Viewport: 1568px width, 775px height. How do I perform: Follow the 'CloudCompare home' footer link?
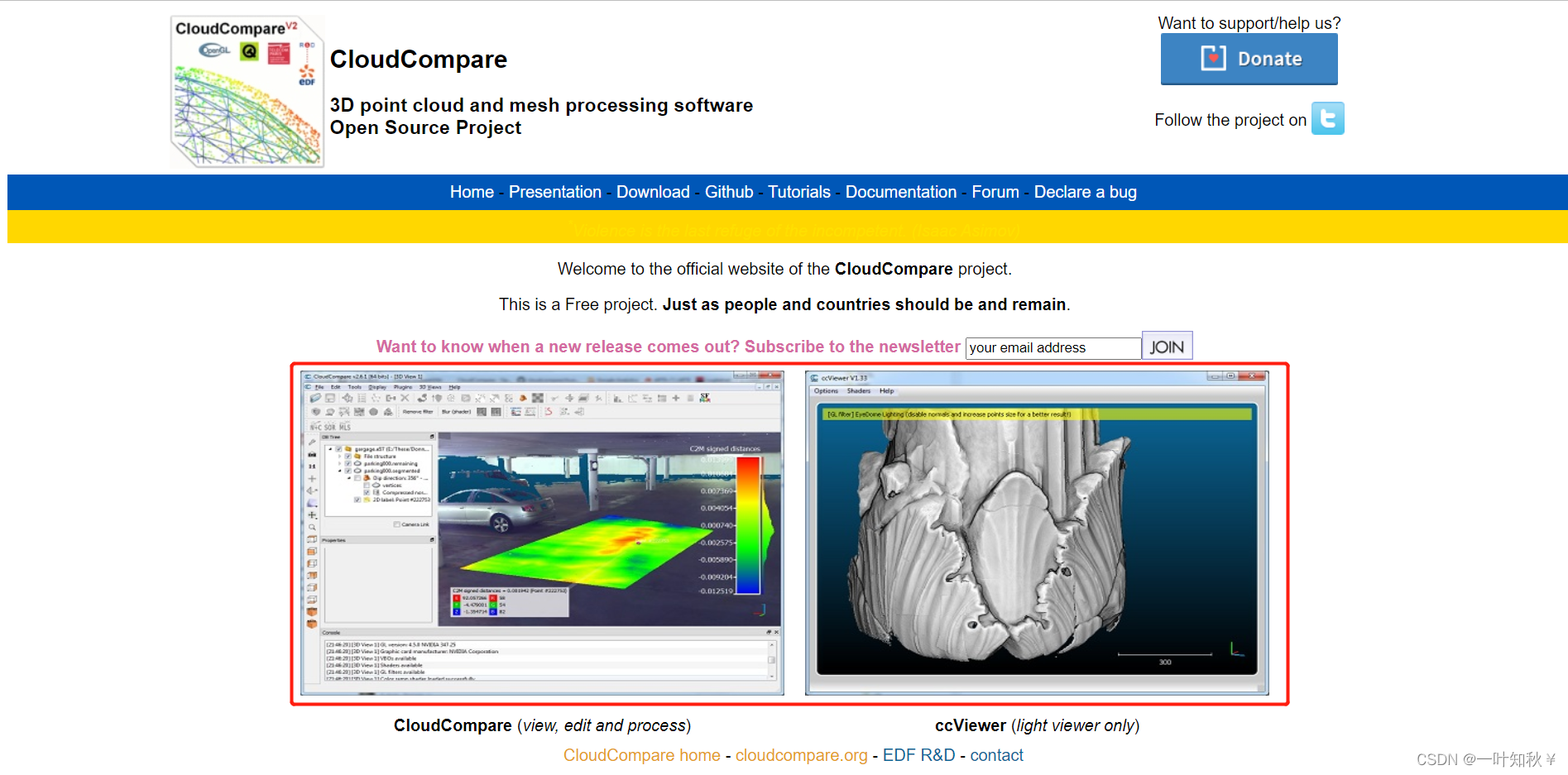(642, 755)
